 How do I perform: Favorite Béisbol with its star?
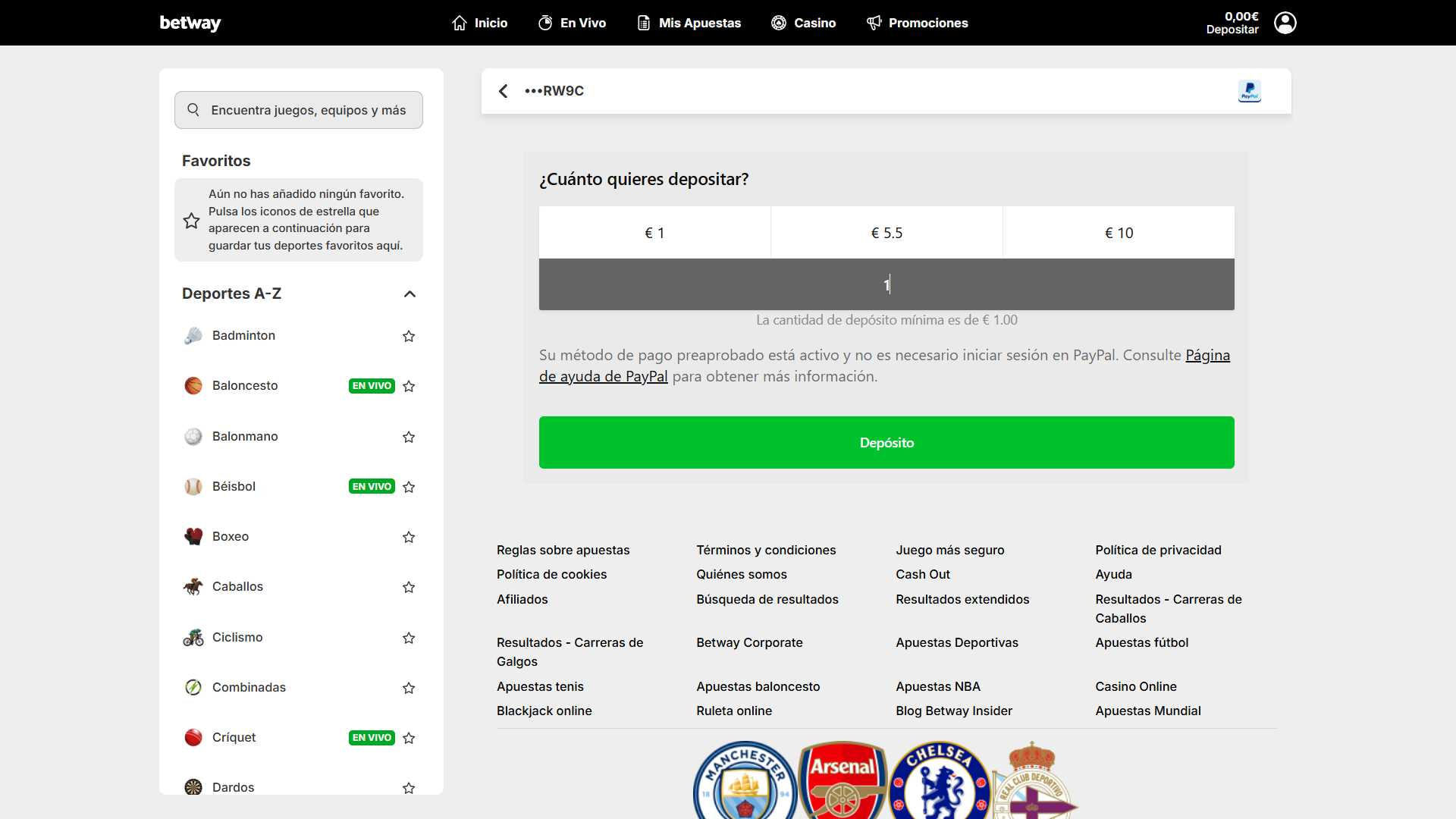(409, 487)
